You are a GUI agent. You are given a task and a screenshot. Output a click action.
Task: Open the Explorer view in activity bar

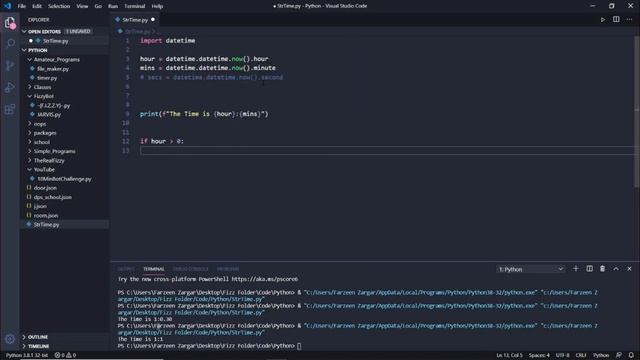click(x=10, y=22)
